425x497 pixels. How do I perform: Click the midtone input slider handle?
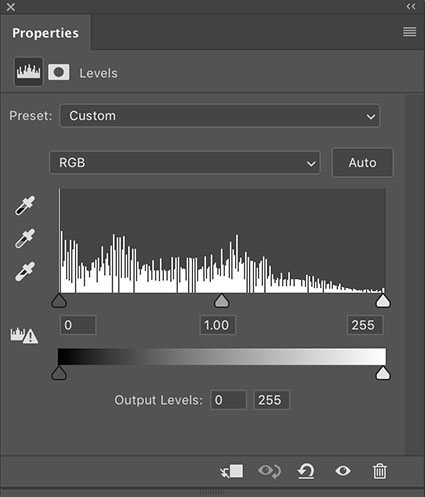pos(222,301)
